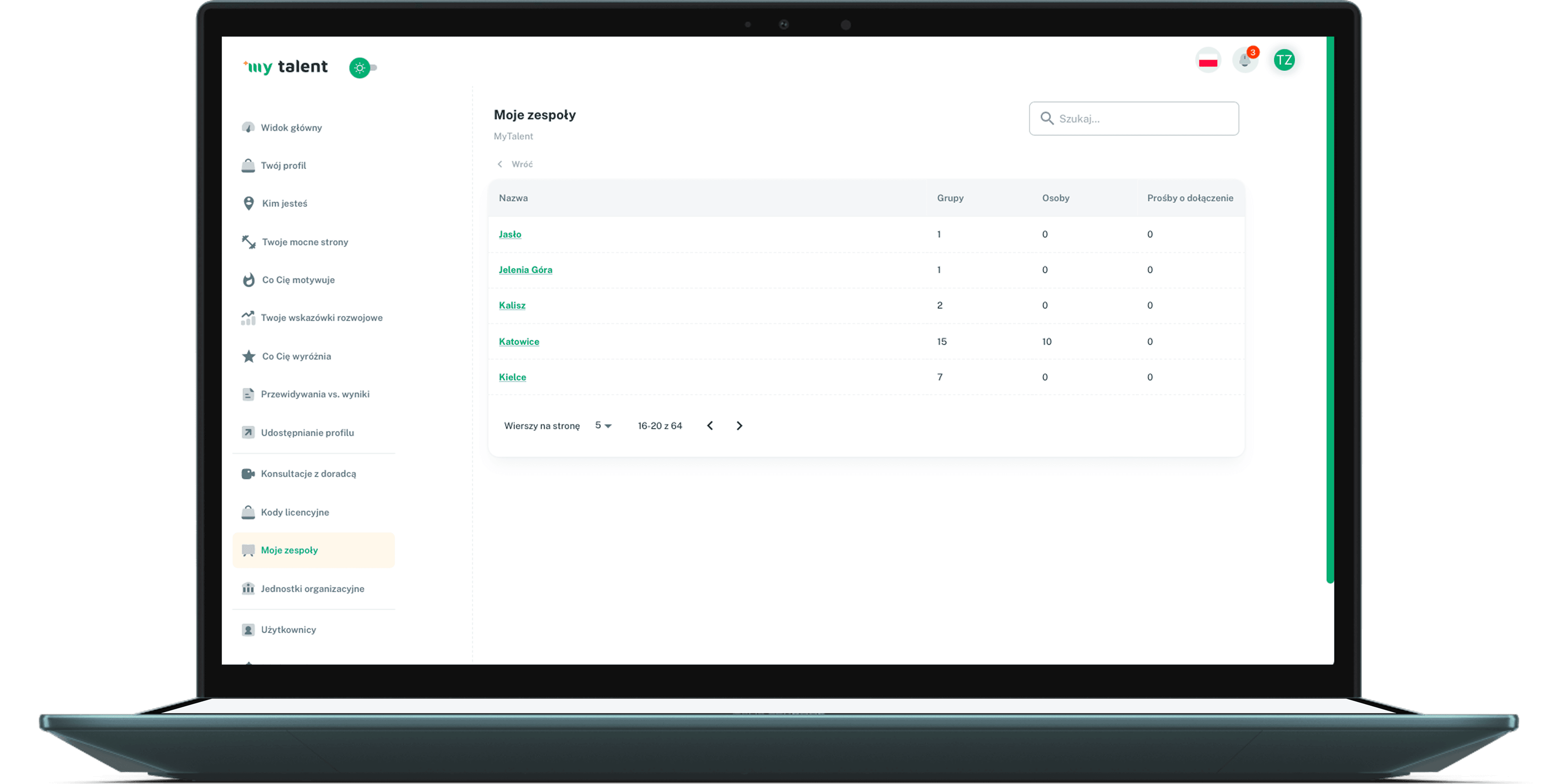Screen dimensions: 1558x784
Task: Open the Katowice team link
Action: (519, 342)
